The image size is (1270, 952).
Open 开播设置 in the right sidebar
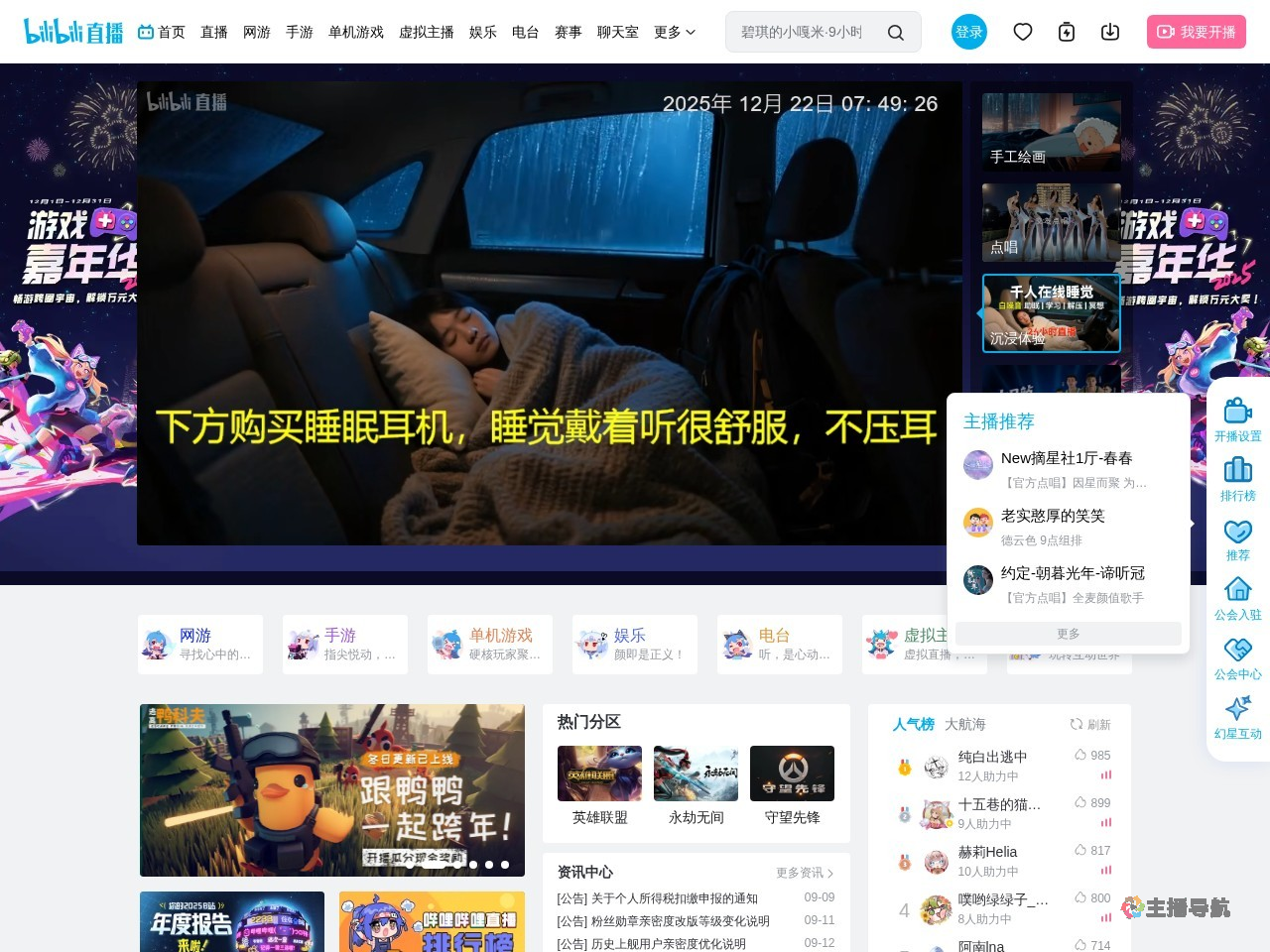tap(1237, 419)
